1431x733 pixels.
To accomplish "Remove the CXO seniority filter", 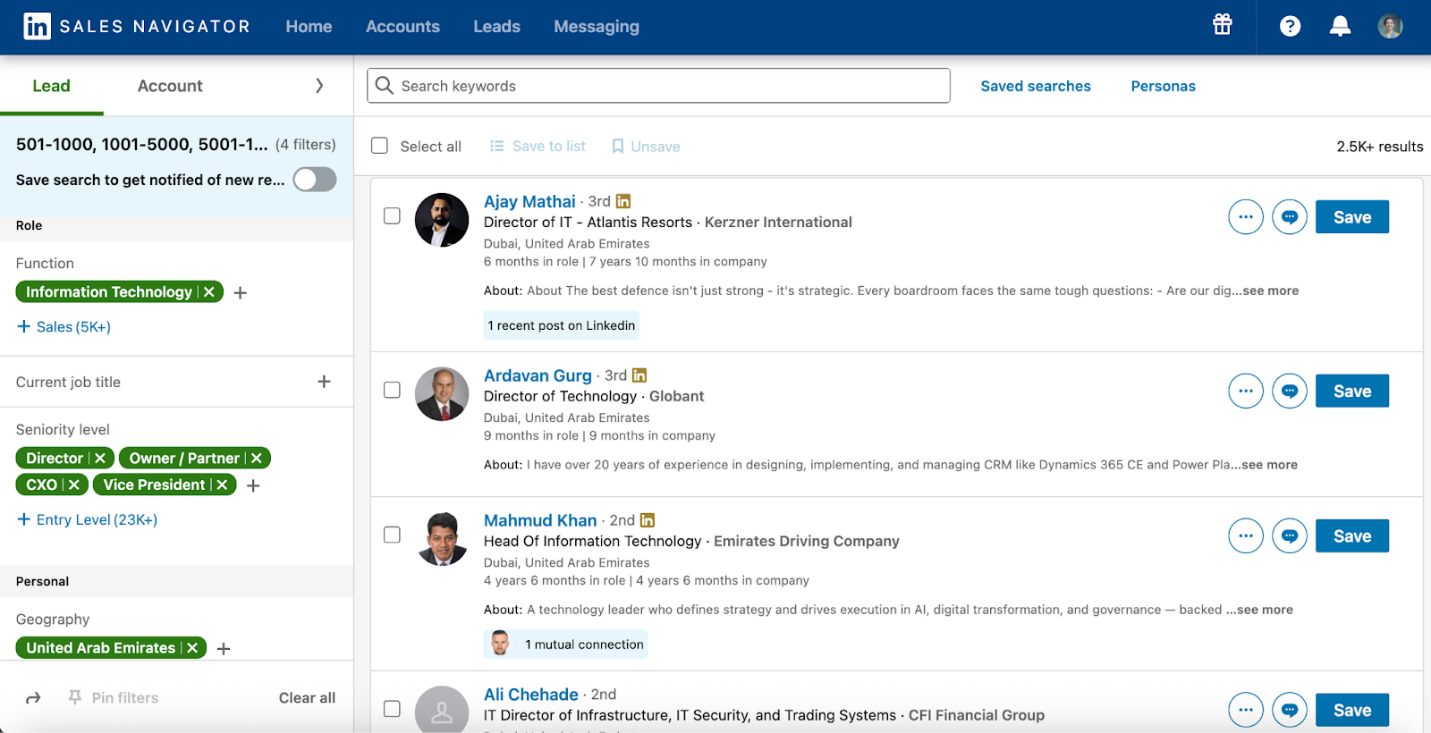I will [x=74, y=485].
